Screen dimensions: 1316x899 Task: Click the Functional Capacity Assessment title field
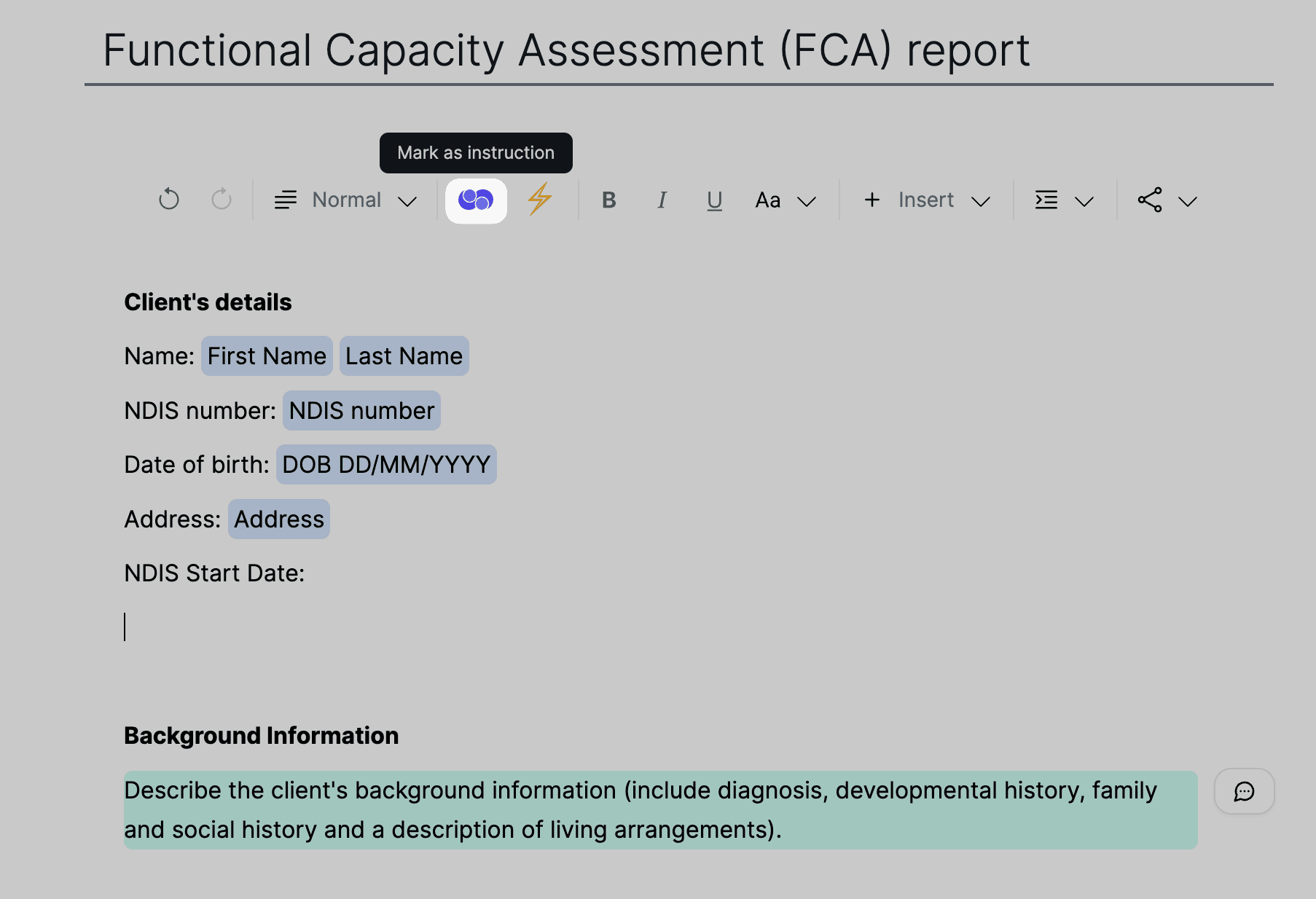click(x=566, y=51)
